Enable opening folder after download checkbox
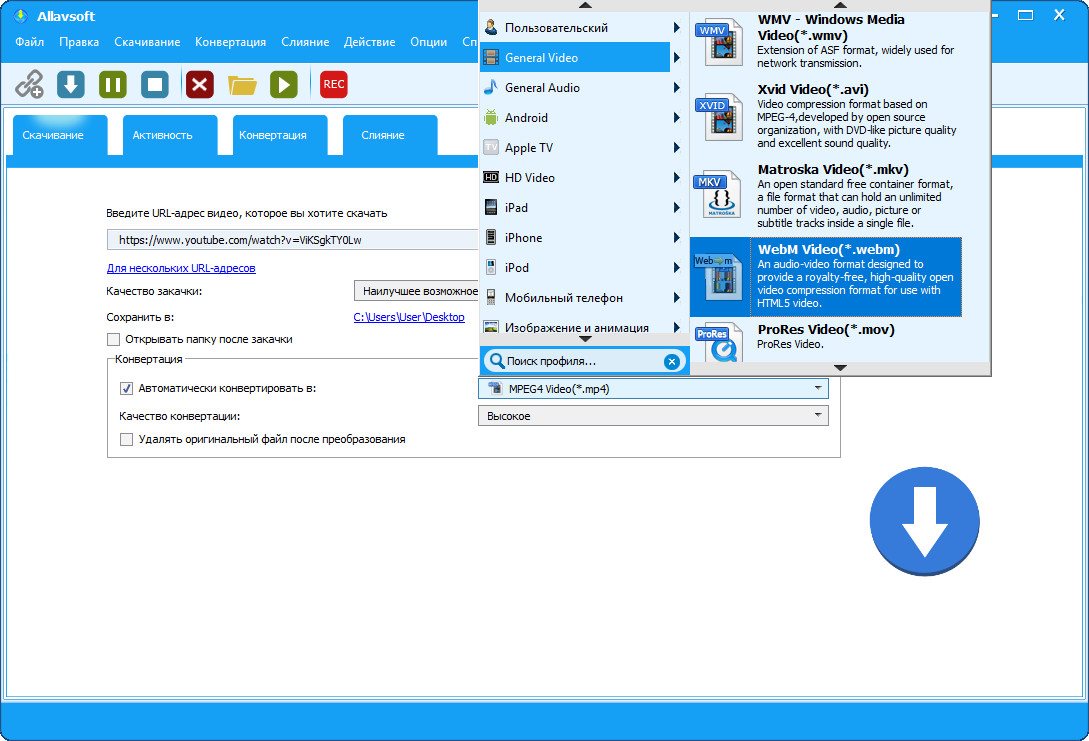 click(114, 340)
